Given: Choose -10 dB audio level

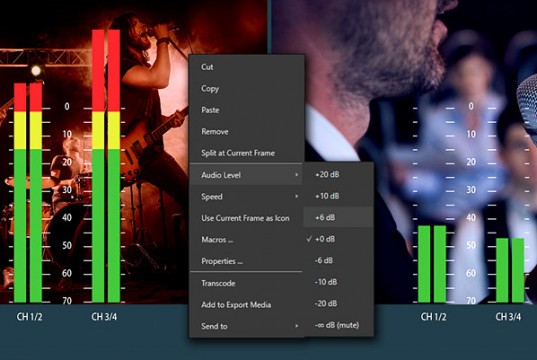Looking at the screenshot, I should click(338, 282).
